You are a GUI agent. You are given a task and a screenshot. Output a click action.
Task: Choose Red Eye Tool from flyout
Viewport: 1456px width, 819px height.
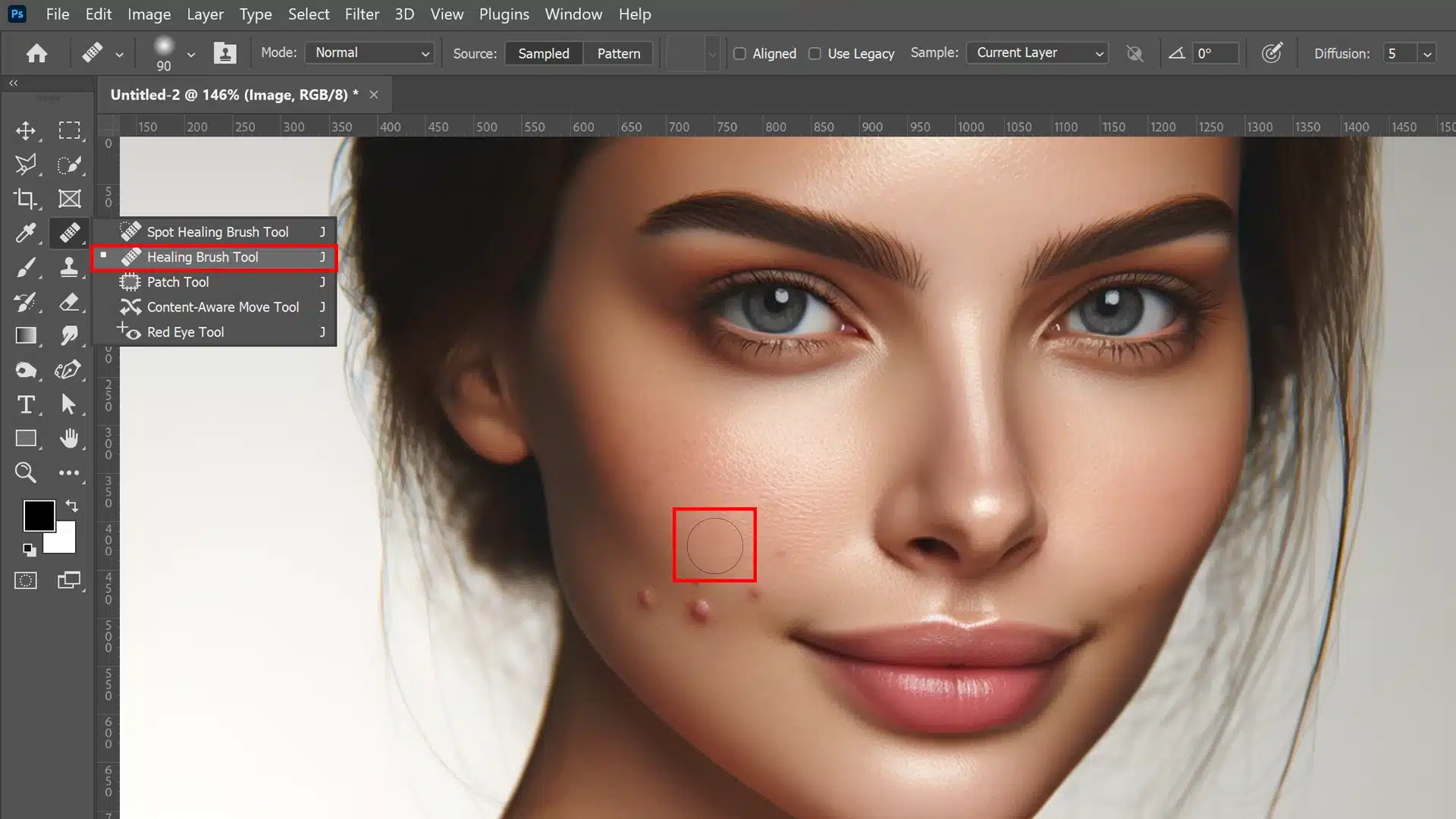pyautogui.click(x=215, y=332)
